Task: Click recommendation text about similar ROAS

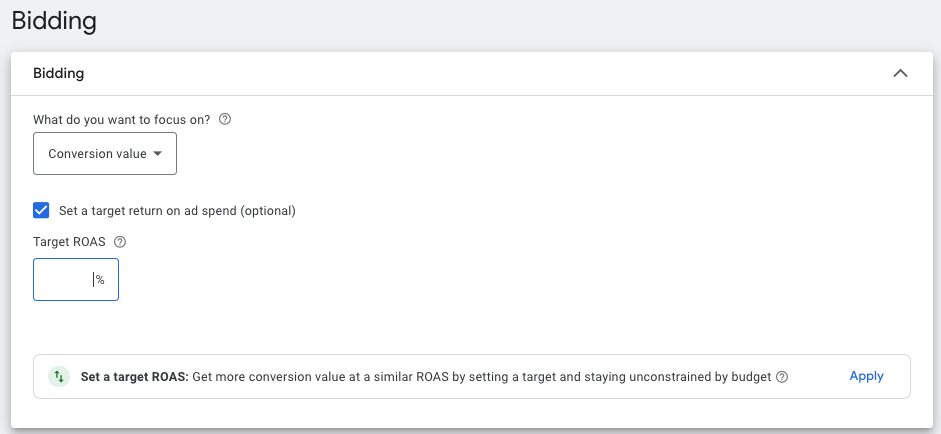Action: click(x=480, y=377)
